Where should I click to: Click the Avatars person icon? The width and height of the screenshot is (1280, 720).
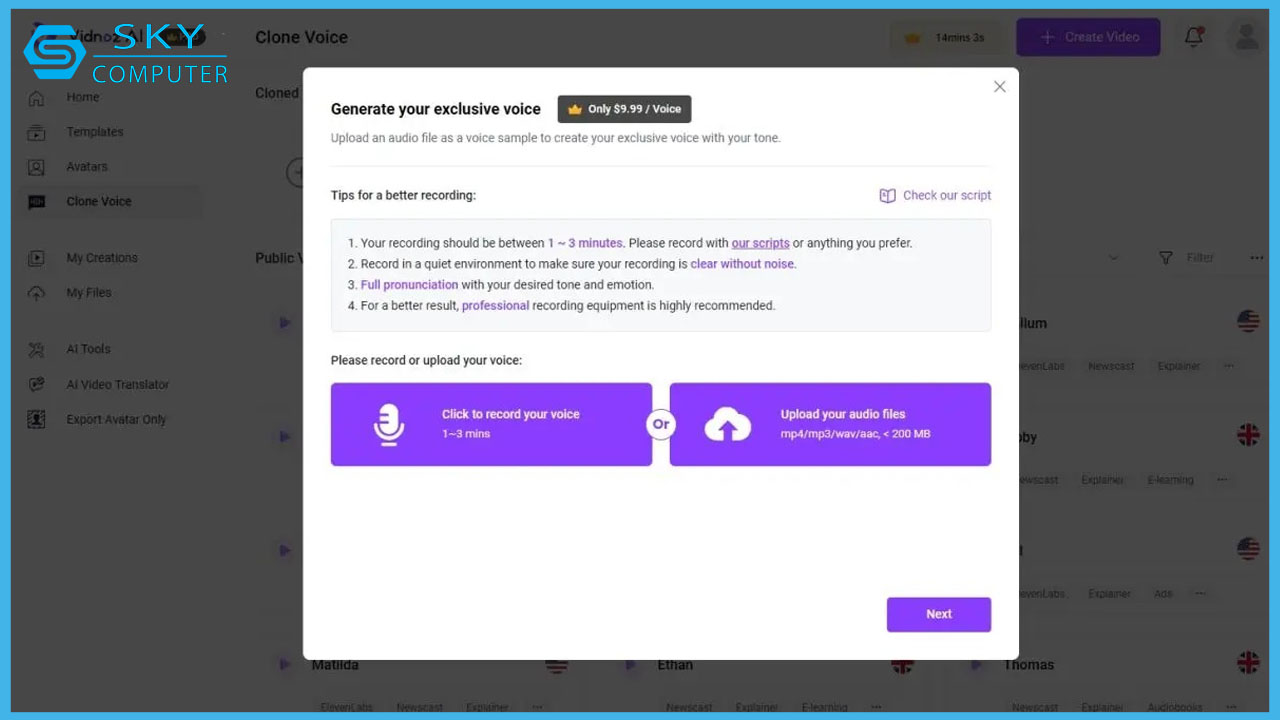[x=37, y=167]
